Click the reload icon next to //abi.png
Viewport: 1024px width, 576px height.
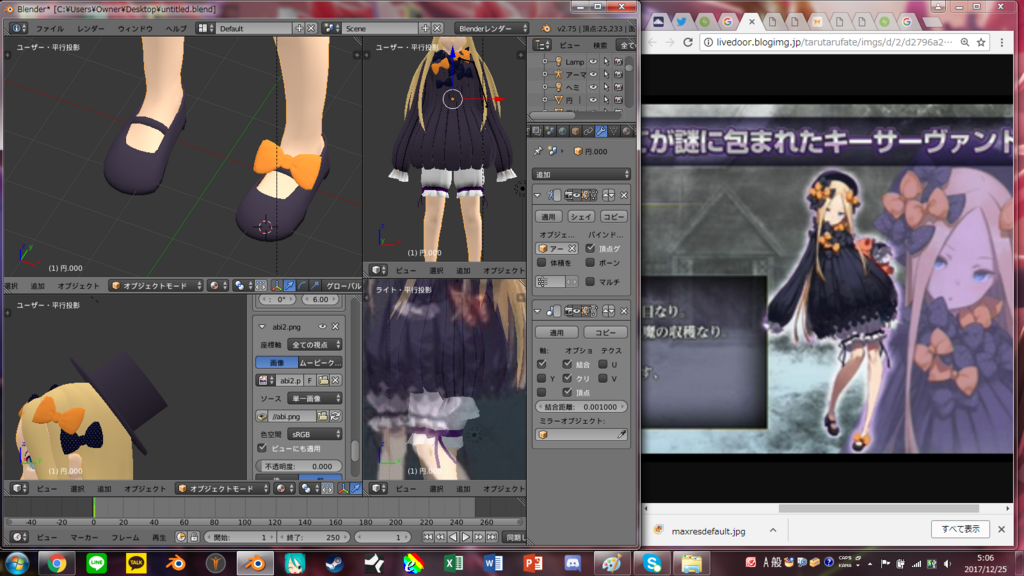[x=336, y=416]
